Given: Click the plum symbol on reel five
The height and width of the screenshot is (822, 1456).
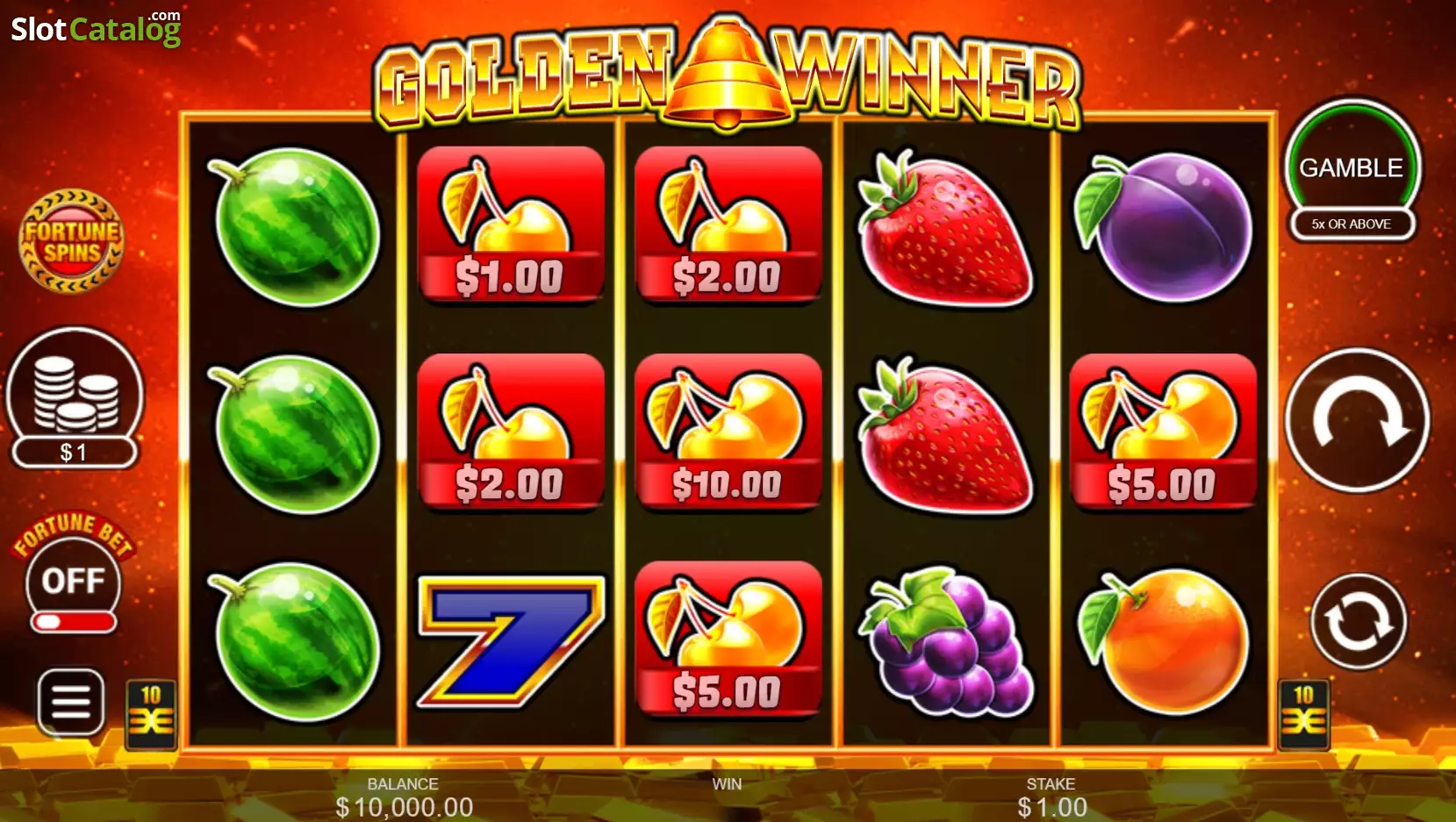Looking at the screenshot, I should click(1164, 226).
